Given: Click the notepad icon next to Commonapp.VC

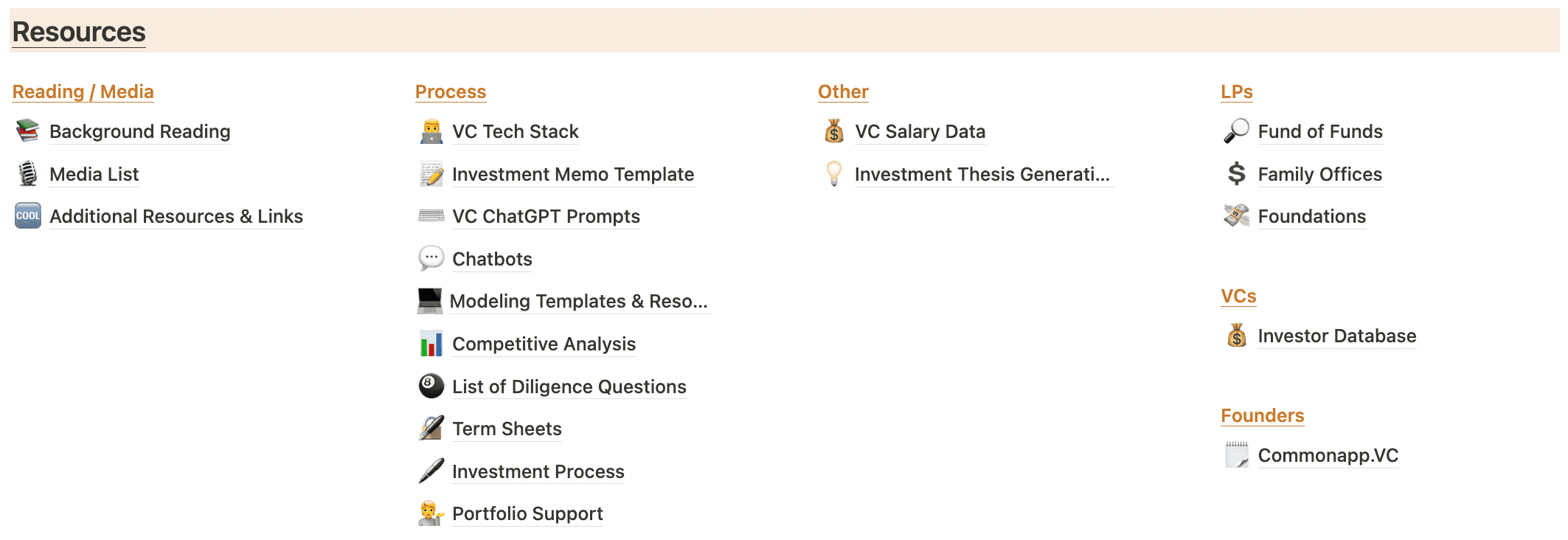Looking at the screenshot, I should coord(1236,455).
